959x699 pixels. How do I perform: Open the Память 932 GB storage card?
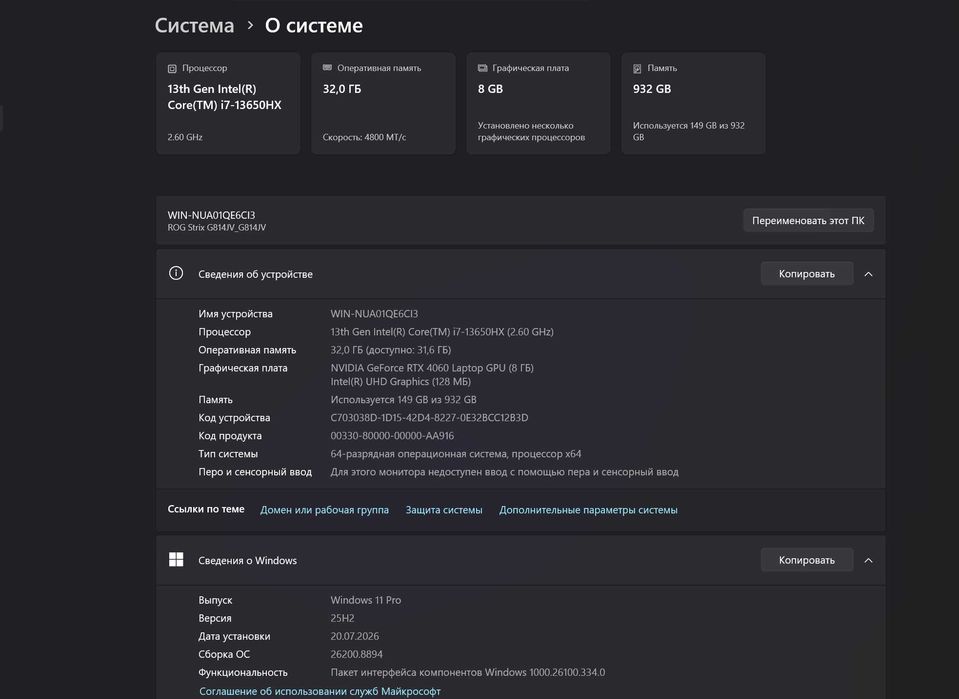point(694,103)
